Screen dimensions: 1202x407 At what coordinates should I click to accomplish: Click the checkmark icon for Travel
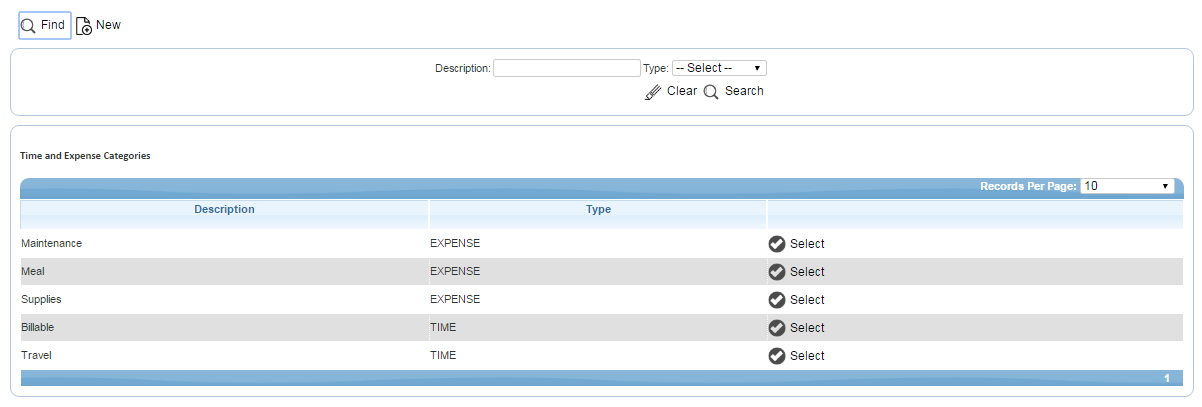777,356
